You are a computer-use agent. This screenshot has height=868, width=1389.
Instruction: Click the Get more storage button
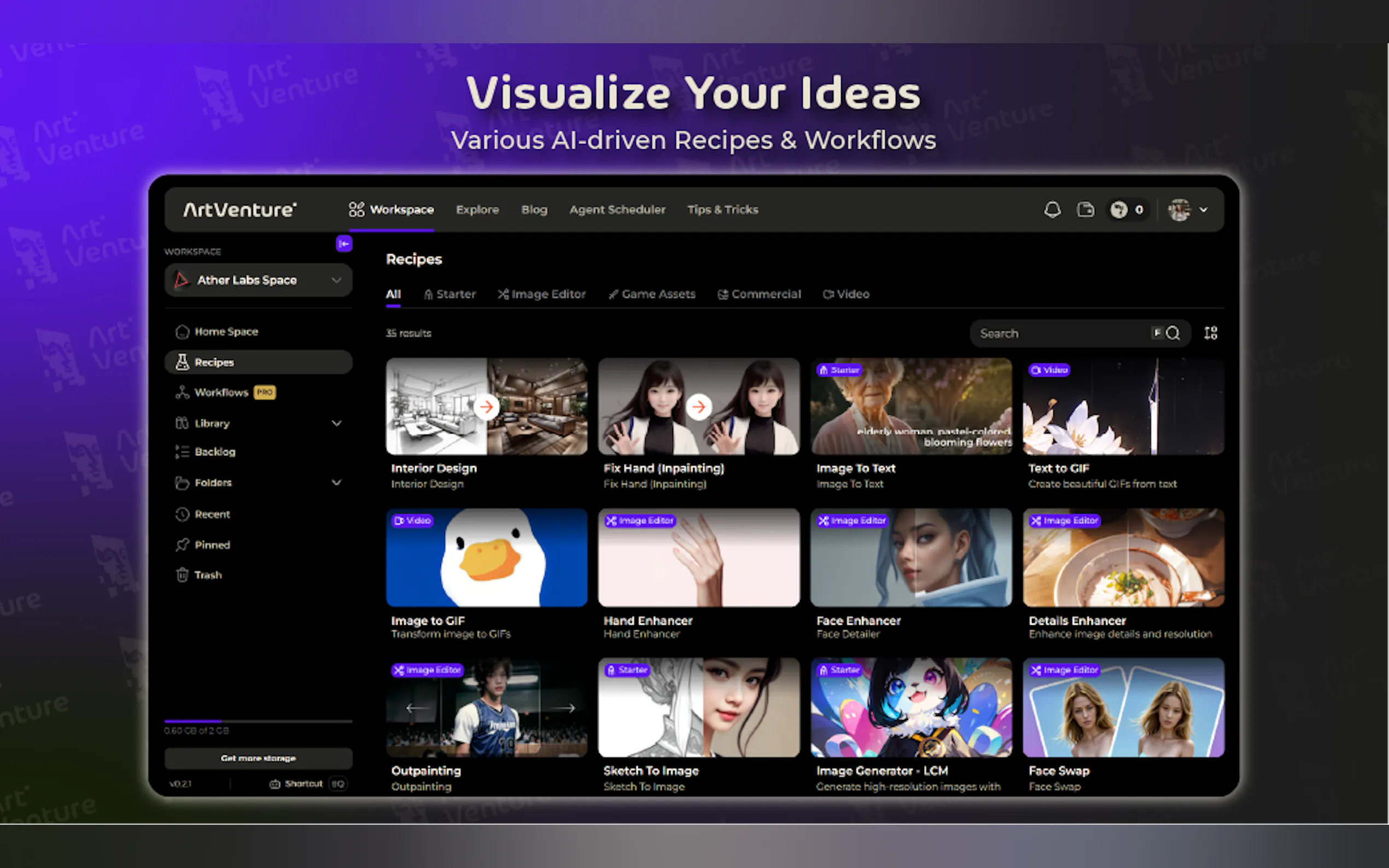coord(259,758)
